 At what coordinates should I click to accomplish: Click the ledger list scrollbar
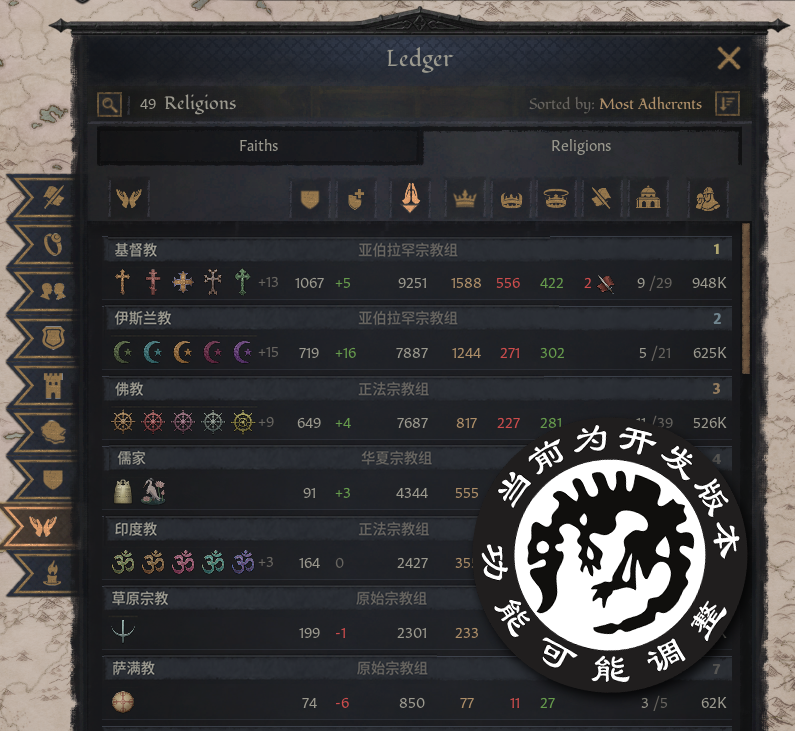(746, 299)
